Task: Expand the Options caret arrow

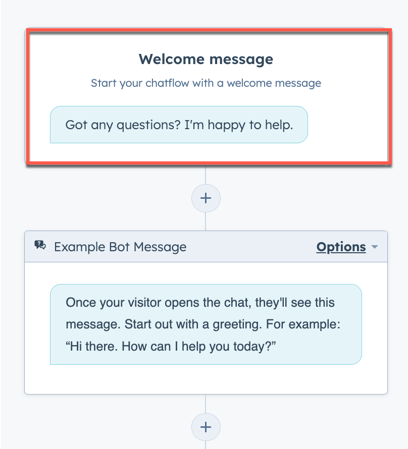Action: coord(375,247)
